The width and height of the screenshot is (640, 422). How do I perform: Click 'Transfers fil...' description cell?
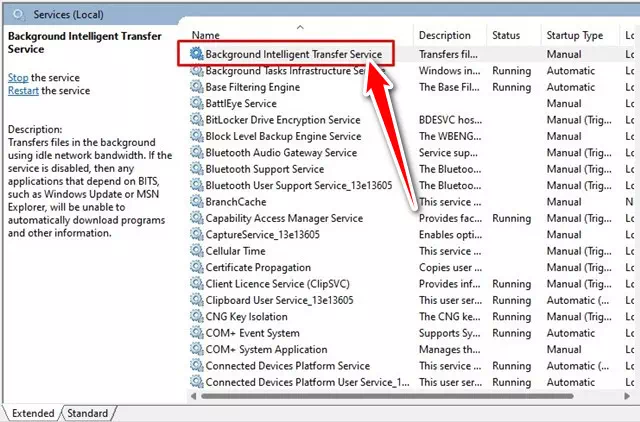[x=448, y=54]
